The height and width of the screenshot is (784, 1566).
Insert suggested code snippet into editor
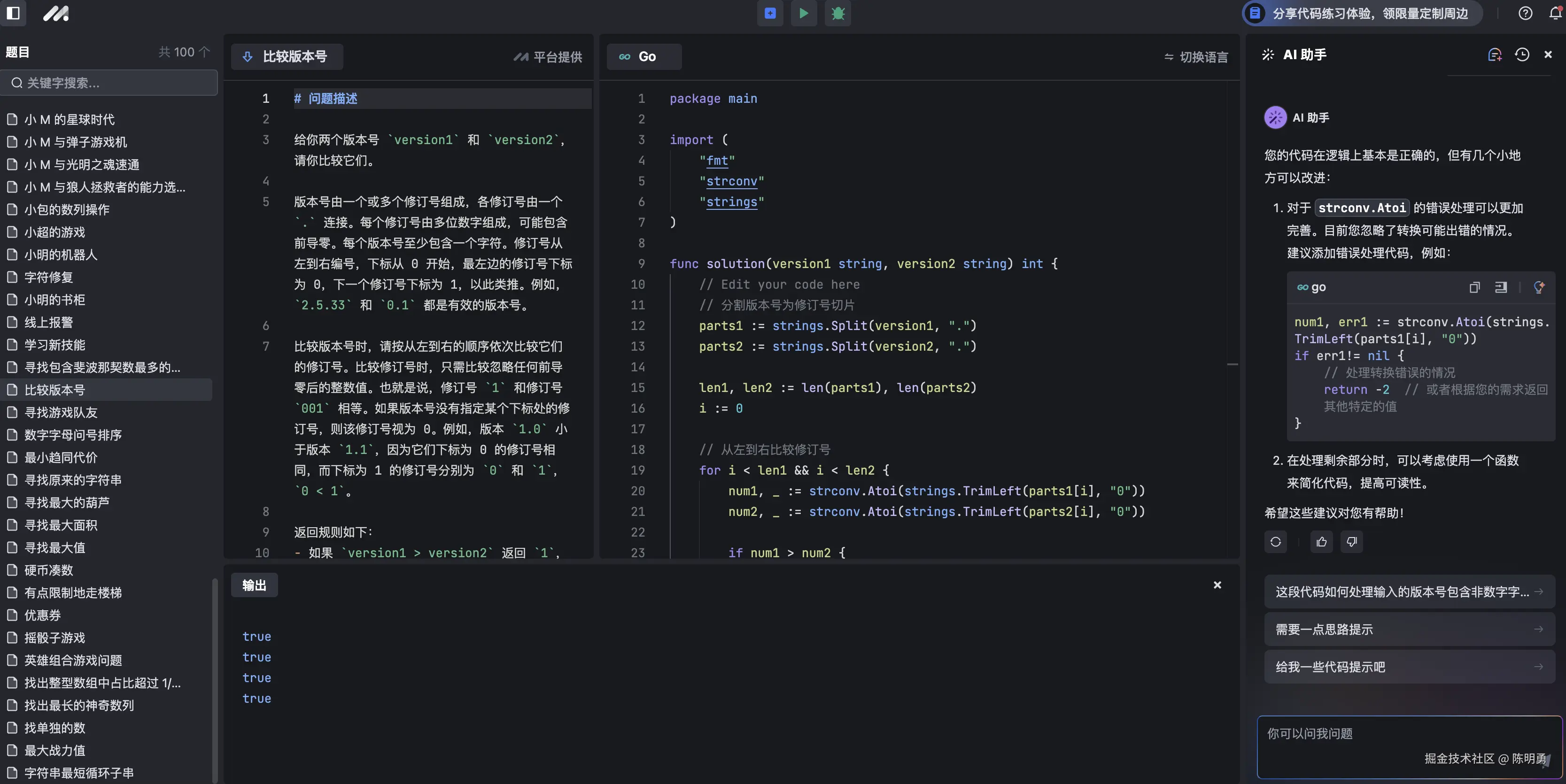tap(1500, 287)
